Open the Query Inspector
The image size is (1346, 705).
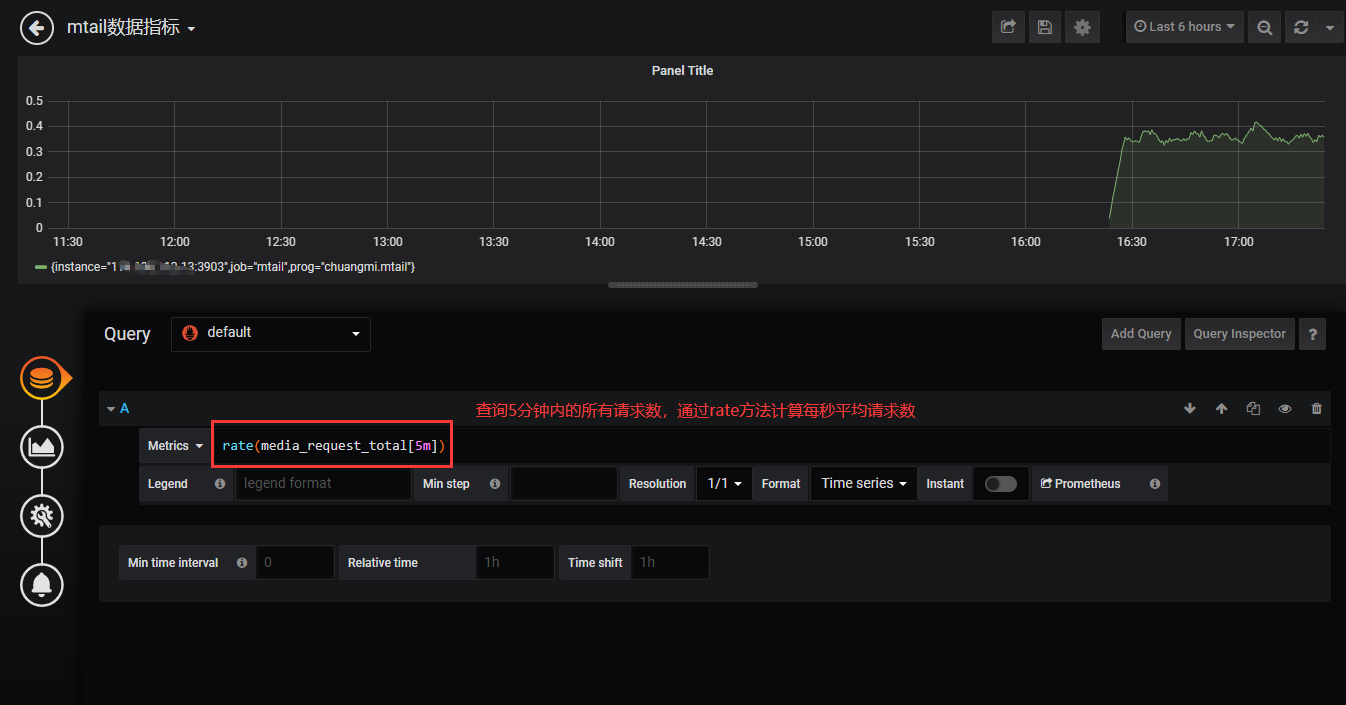(1239, 334)
